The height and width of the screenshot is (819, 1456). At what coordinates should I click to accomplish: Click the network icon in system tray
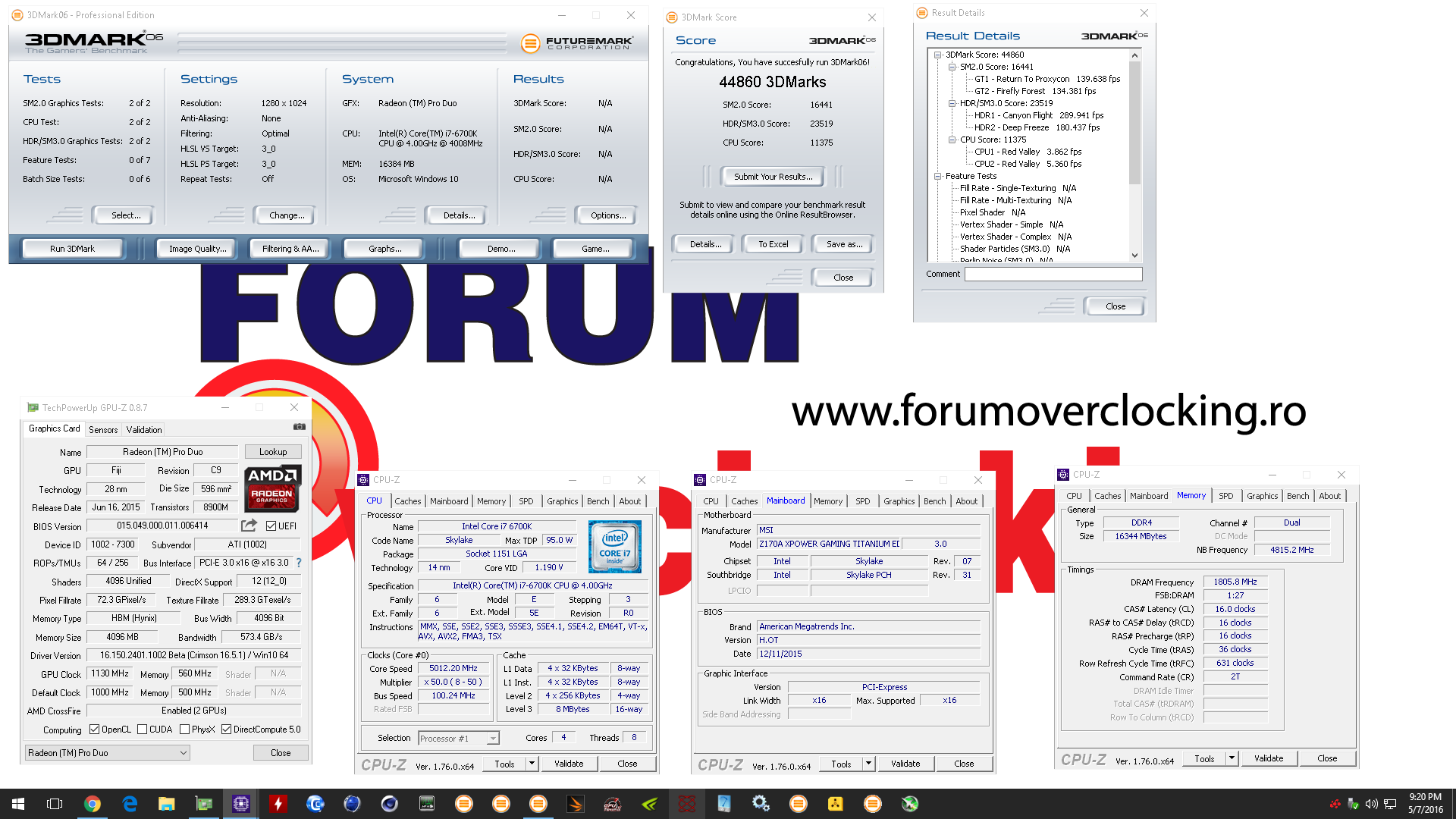coord(1390,804)
